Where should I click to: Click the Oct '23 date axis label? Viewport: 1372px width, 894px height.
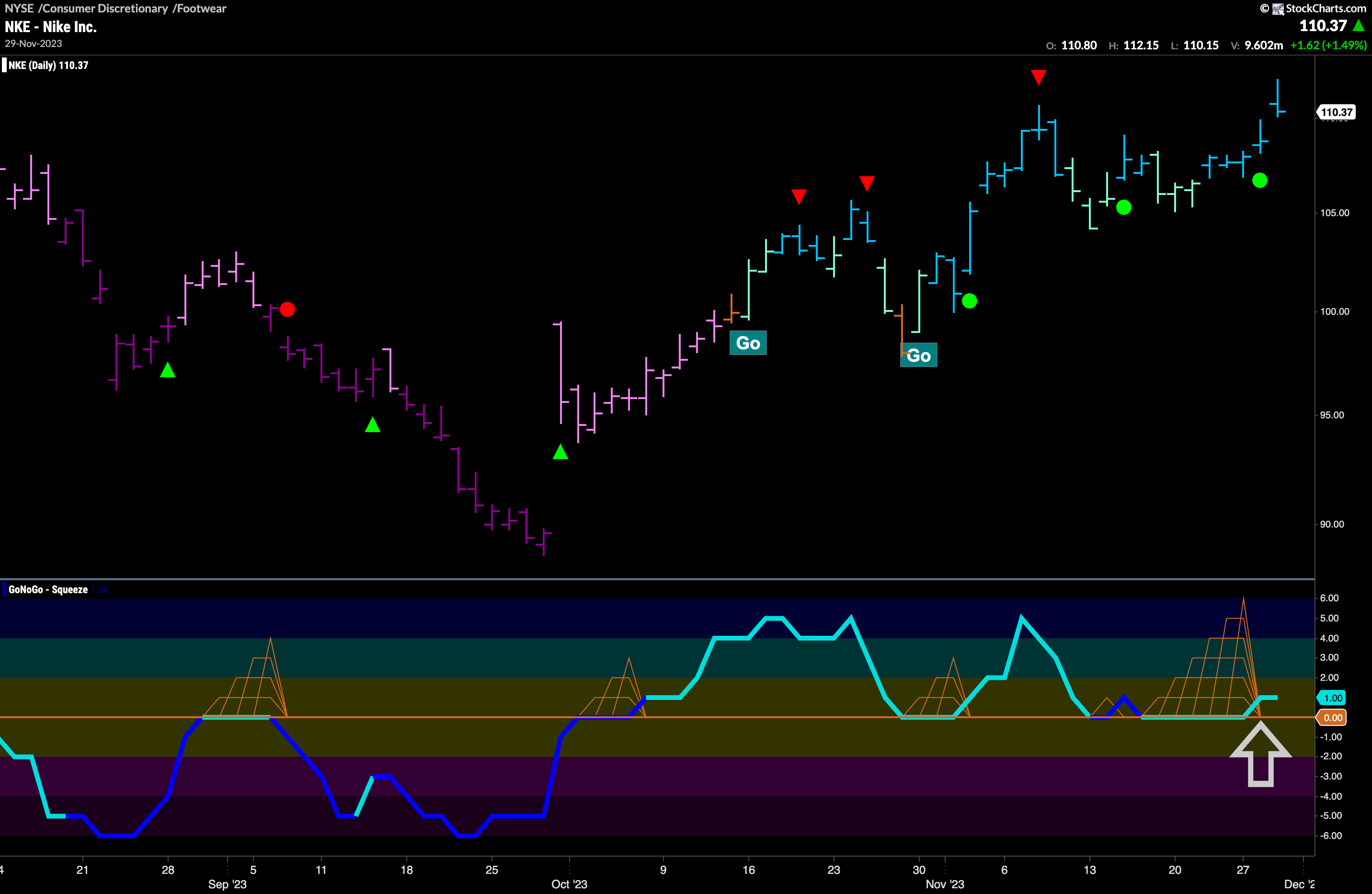pos(569,884)
